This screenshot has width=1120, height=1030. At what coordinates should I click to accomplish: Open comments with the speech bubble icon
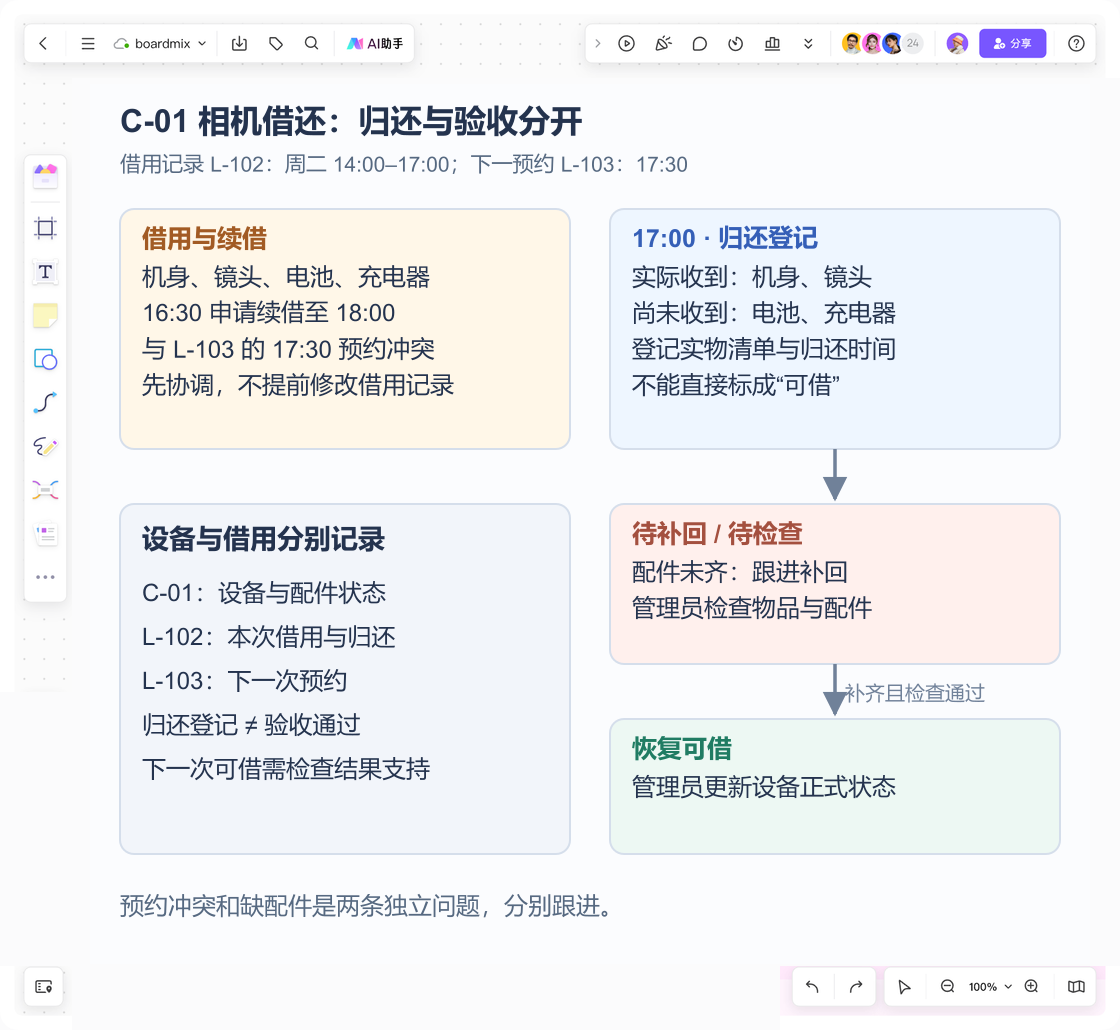click(700, 44)
